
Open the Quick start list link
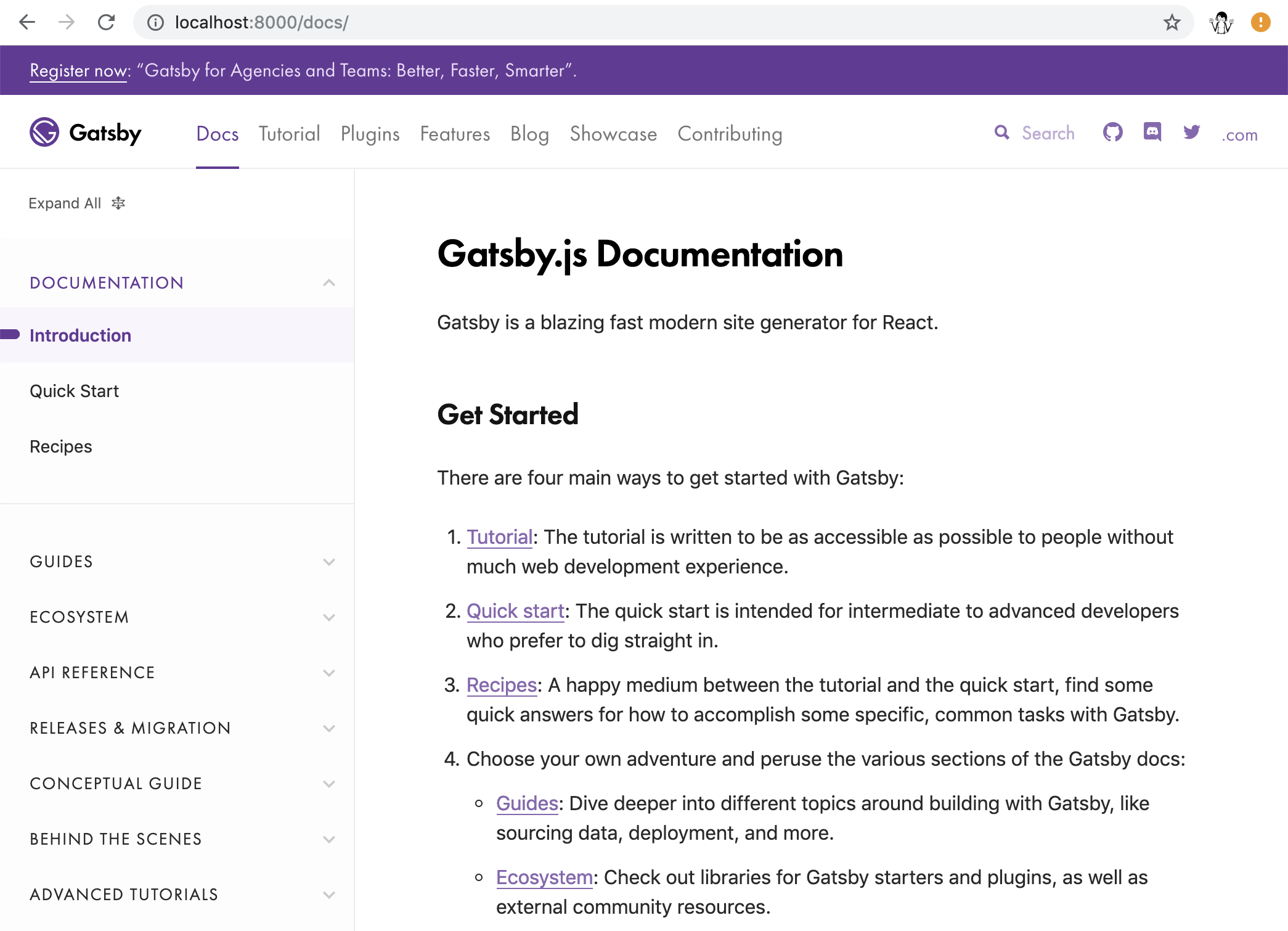click(515, 611)
